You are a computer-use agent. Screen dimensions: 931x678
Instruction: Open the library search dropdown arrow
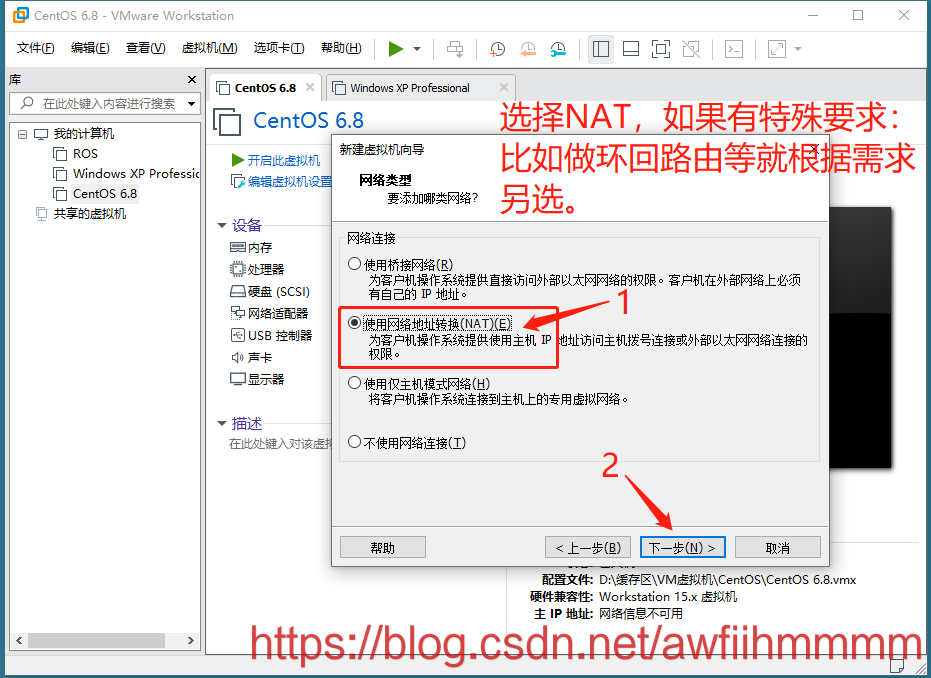(191, 104)
